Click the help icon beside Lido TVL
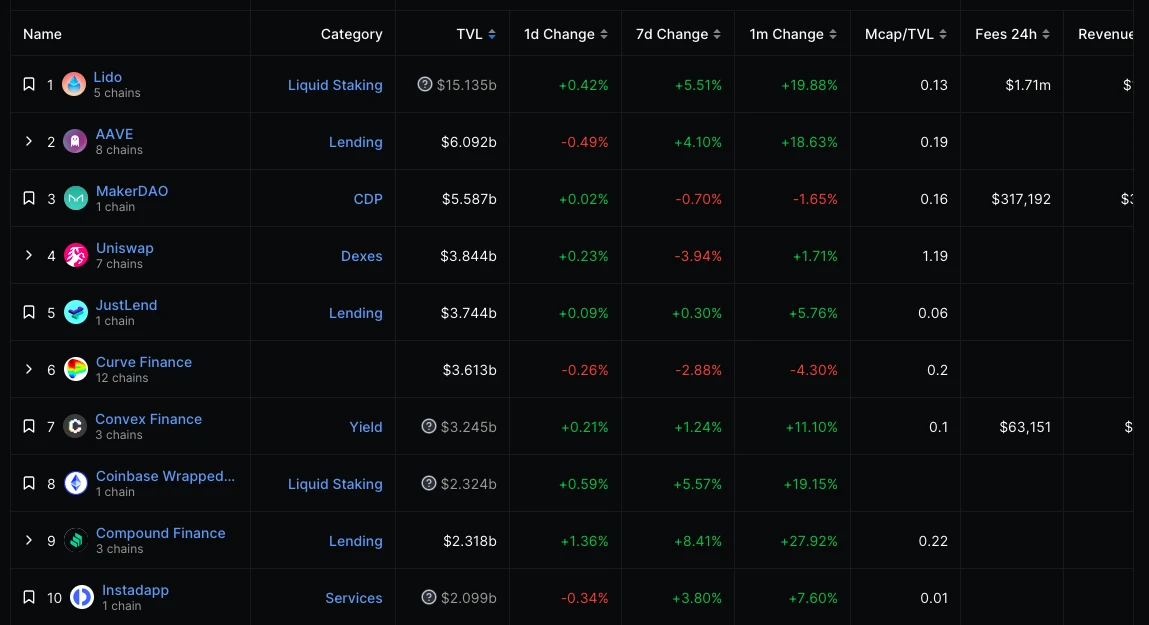1149x625 pixels. pyautogui.click(x=425, y=85)
